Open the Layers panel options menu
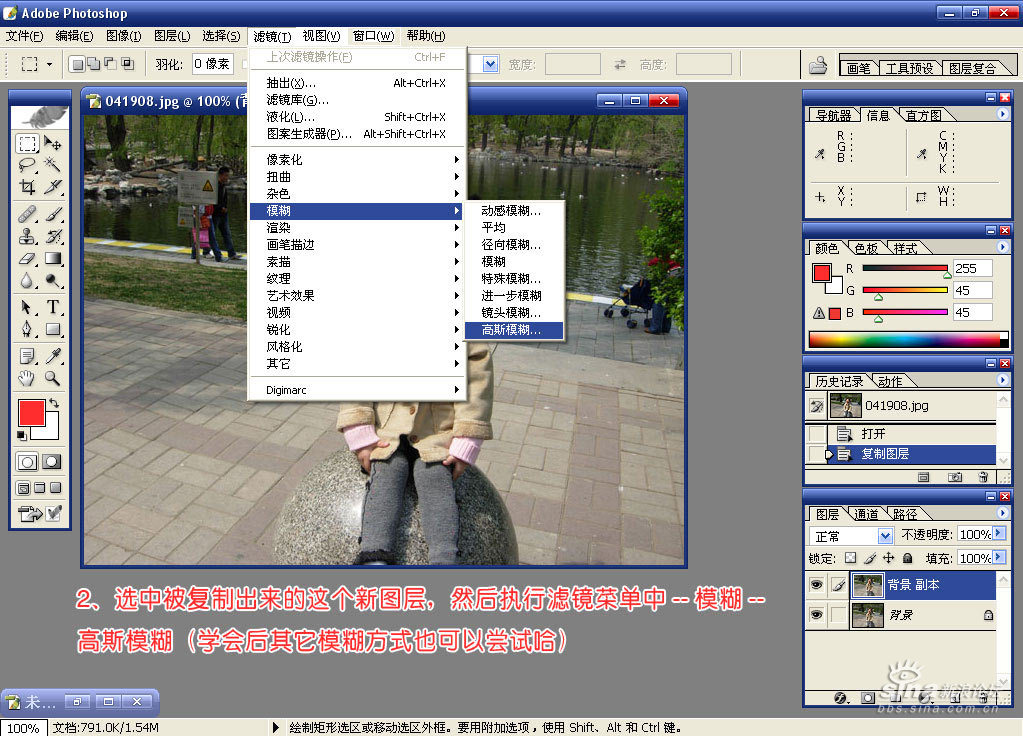This screenshot has width=1023, height=736. tap(1003, 513)
